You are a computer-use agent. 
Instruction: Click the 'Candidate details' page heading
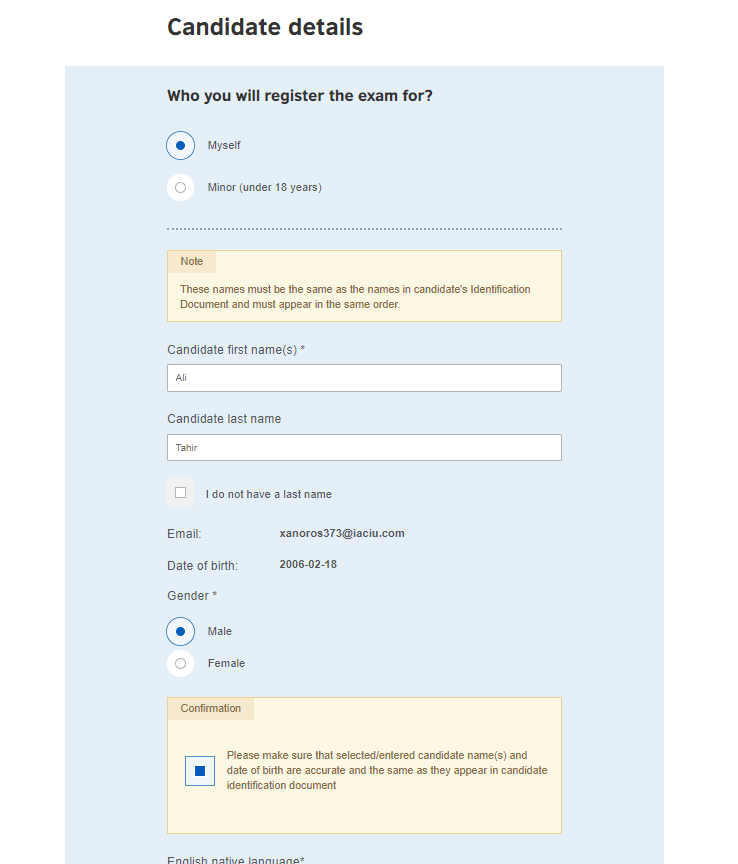265,28
